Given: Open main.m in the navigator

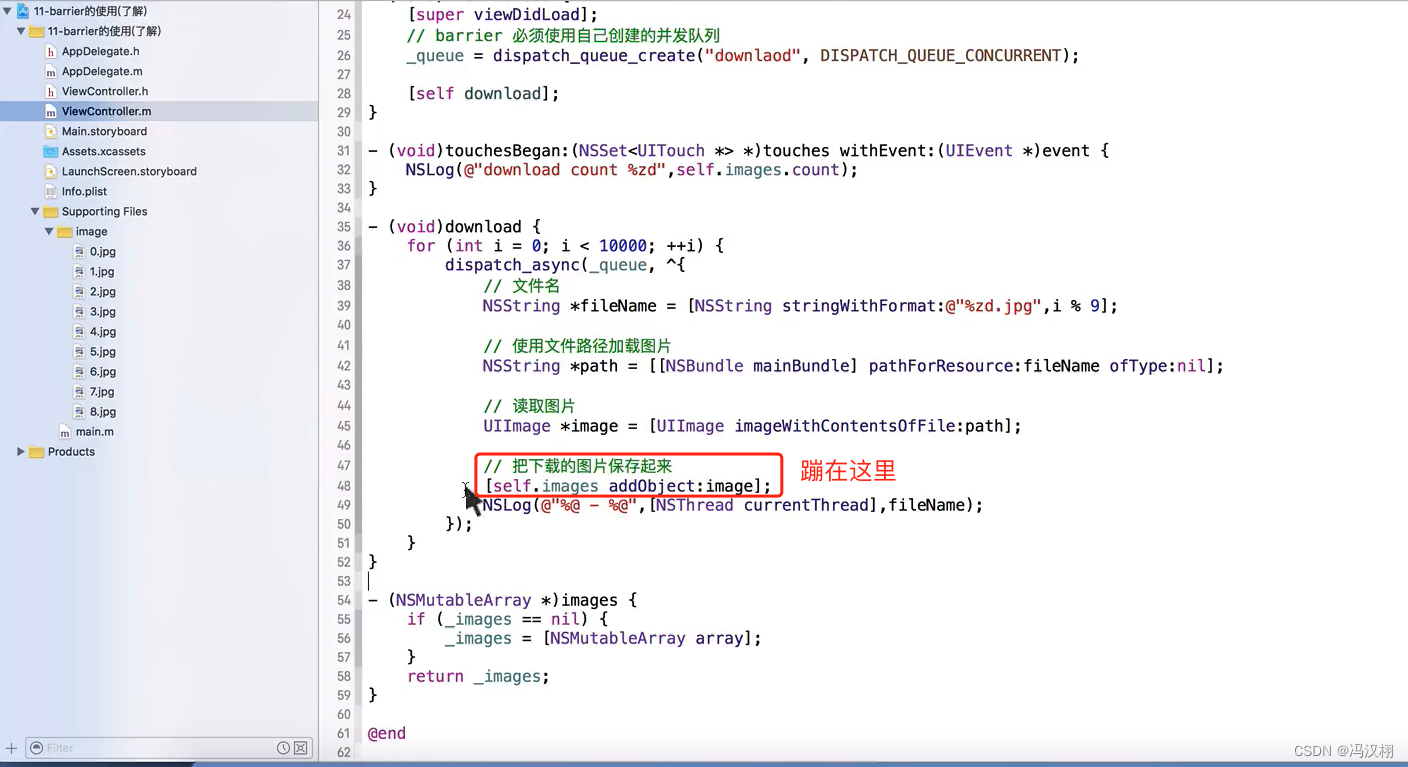Looking at the screenshot, I should (x=94, y=431).
